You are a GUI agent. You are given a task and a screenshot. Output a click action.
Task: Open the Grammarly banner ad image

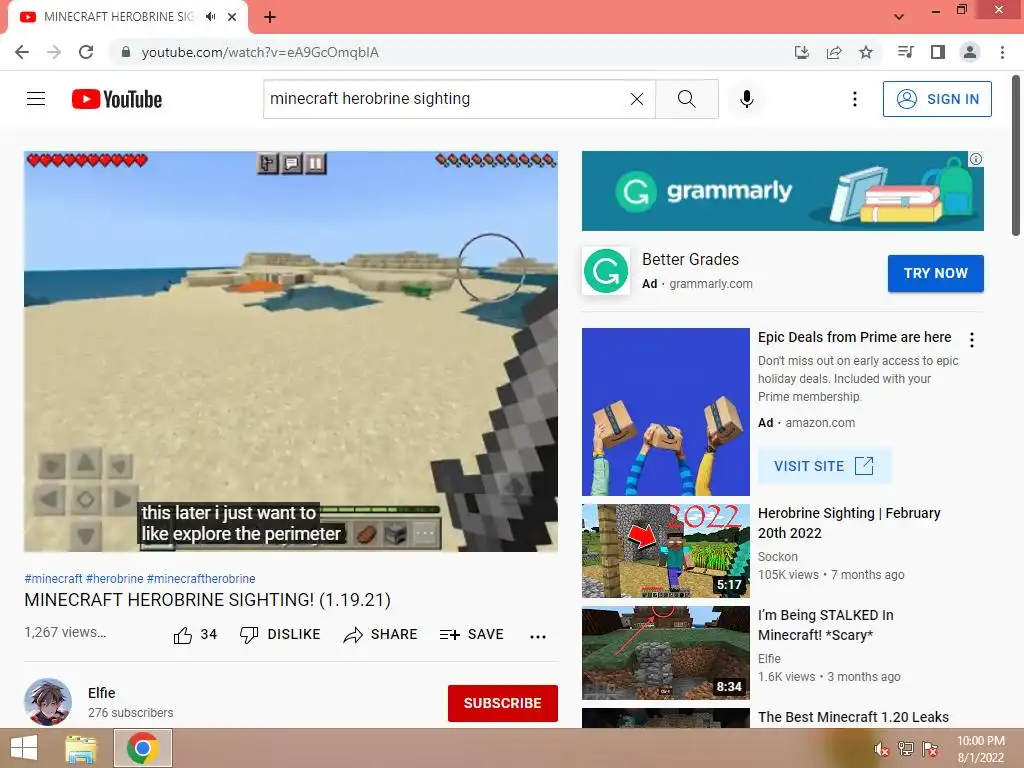tap(782, 191)
